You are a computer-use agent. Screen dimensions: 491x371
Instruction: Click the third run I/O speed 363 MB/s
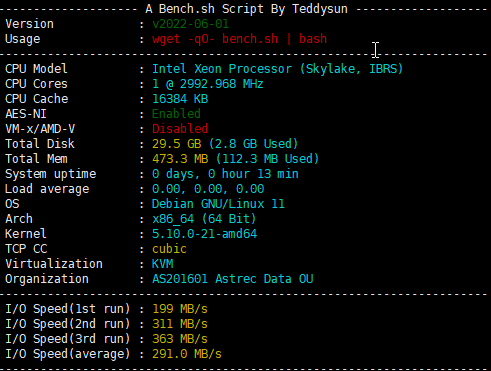180,339
